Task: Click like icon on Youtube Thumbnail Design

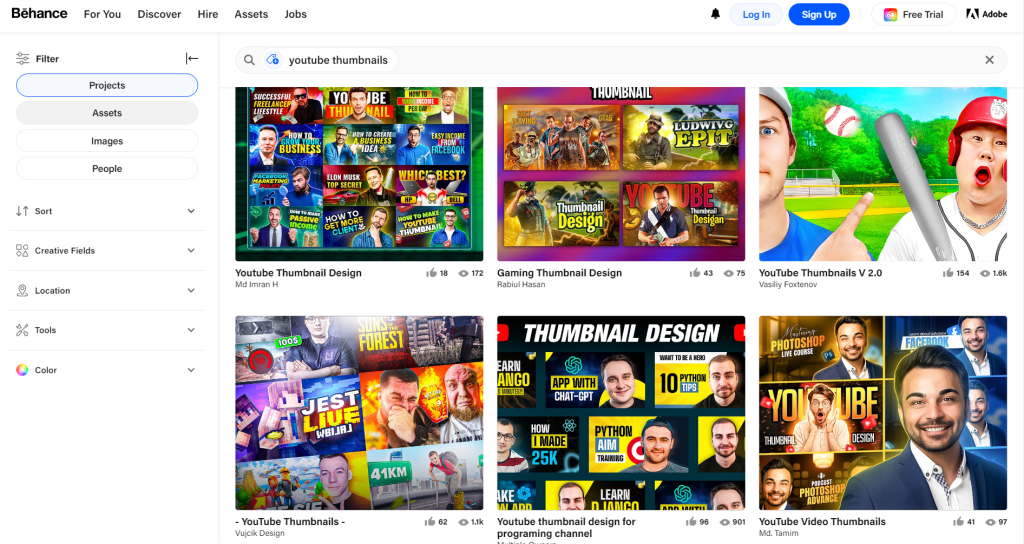Action: point(431,273)
